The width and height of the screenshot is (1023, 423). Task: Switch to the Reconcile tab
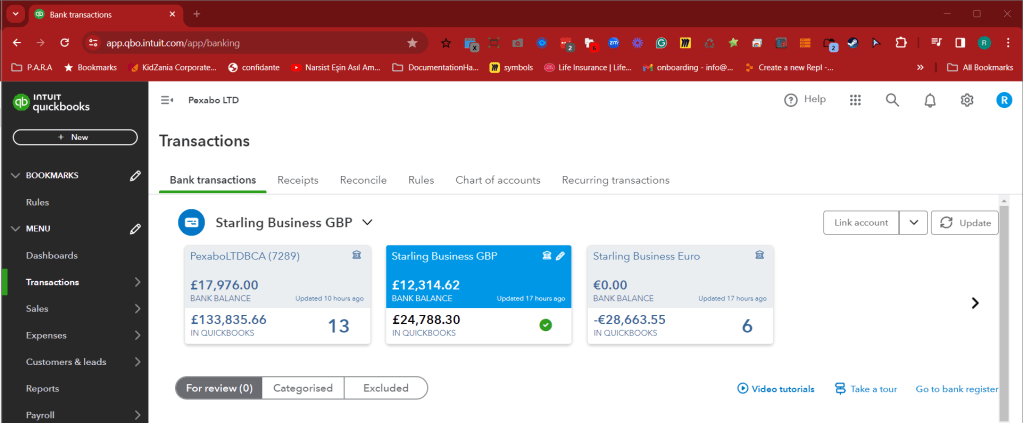363,180
